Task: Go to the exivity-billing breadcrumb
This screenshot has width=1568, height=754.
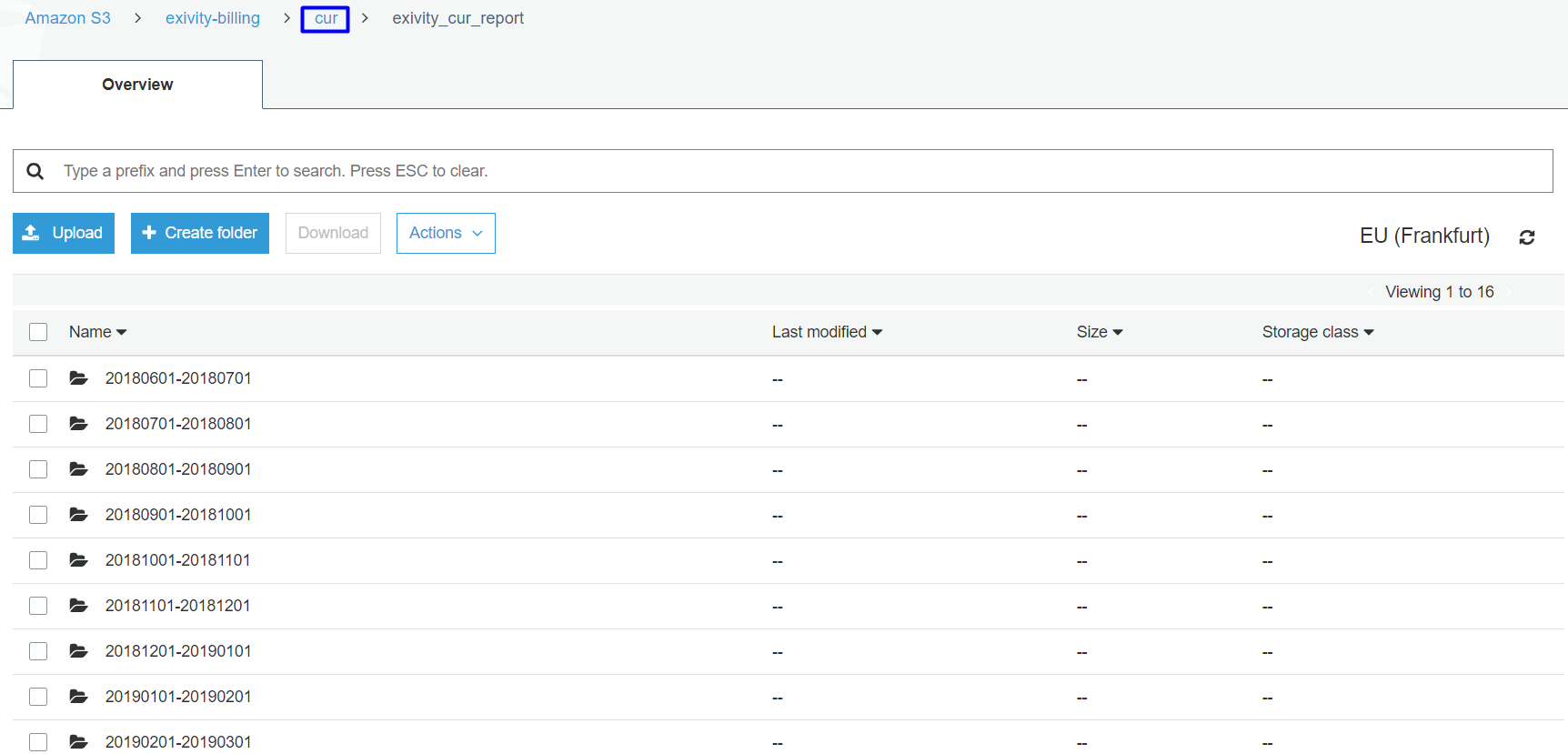Action: [x=213, y=18]
